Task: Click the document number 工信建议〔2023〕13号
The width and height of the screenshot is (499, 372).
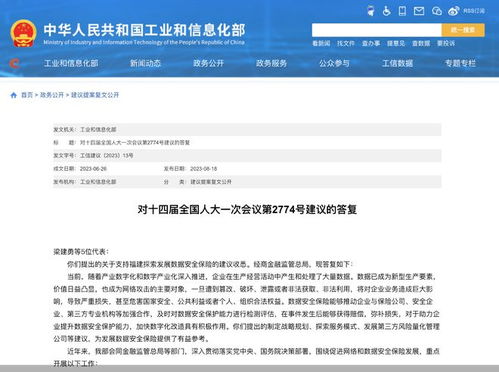Action: pos(107,155)
